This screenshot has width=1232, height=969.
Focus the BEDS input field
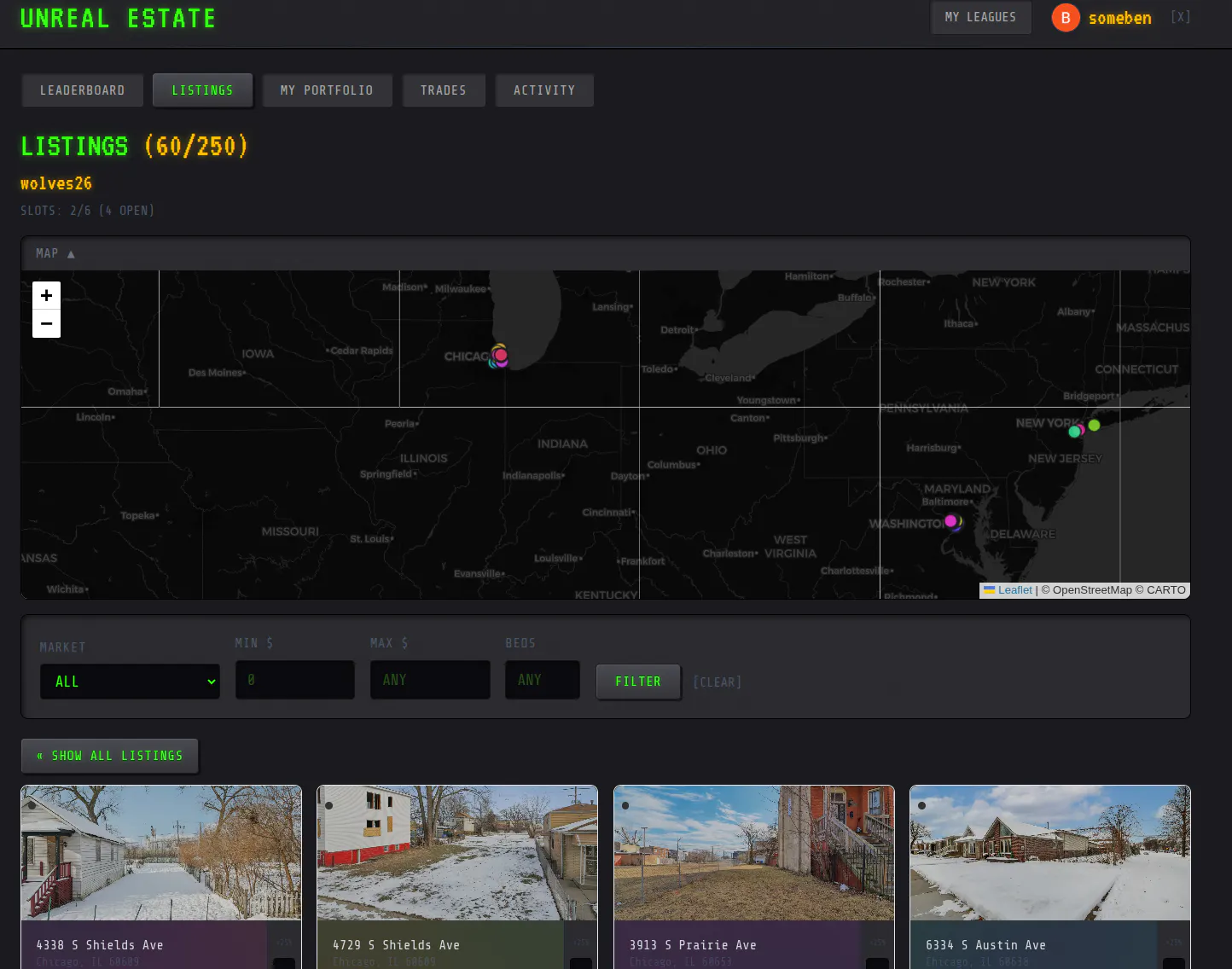543,680
